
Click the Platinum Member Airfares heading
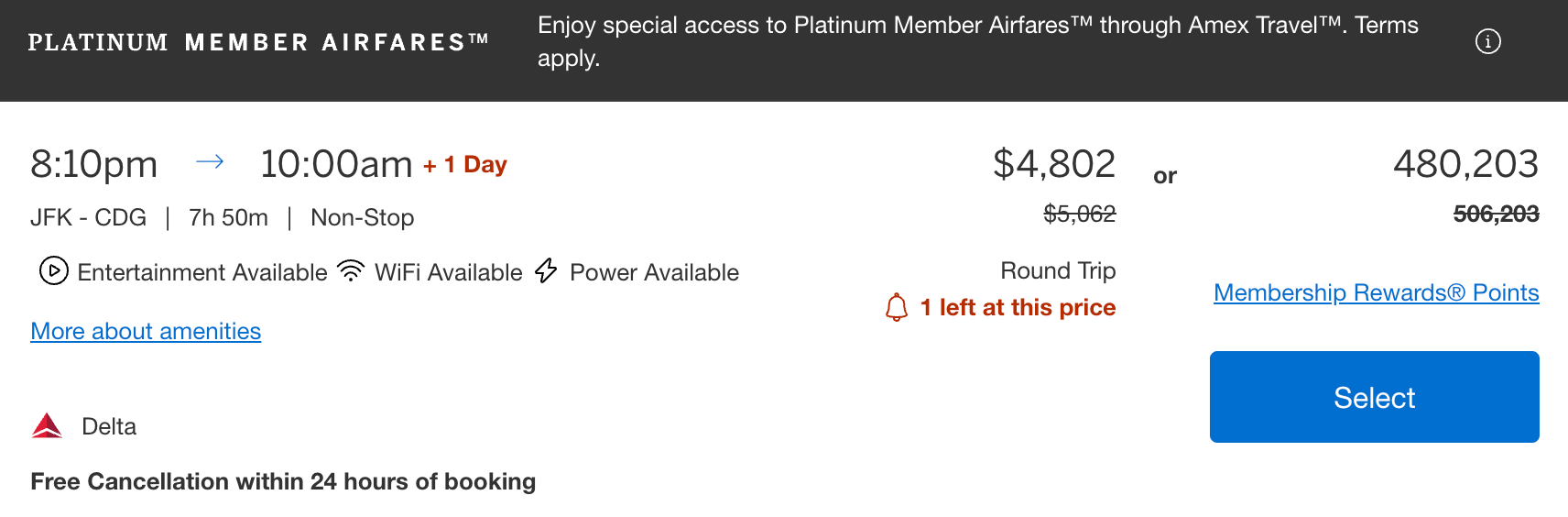[x=258, y=42]
